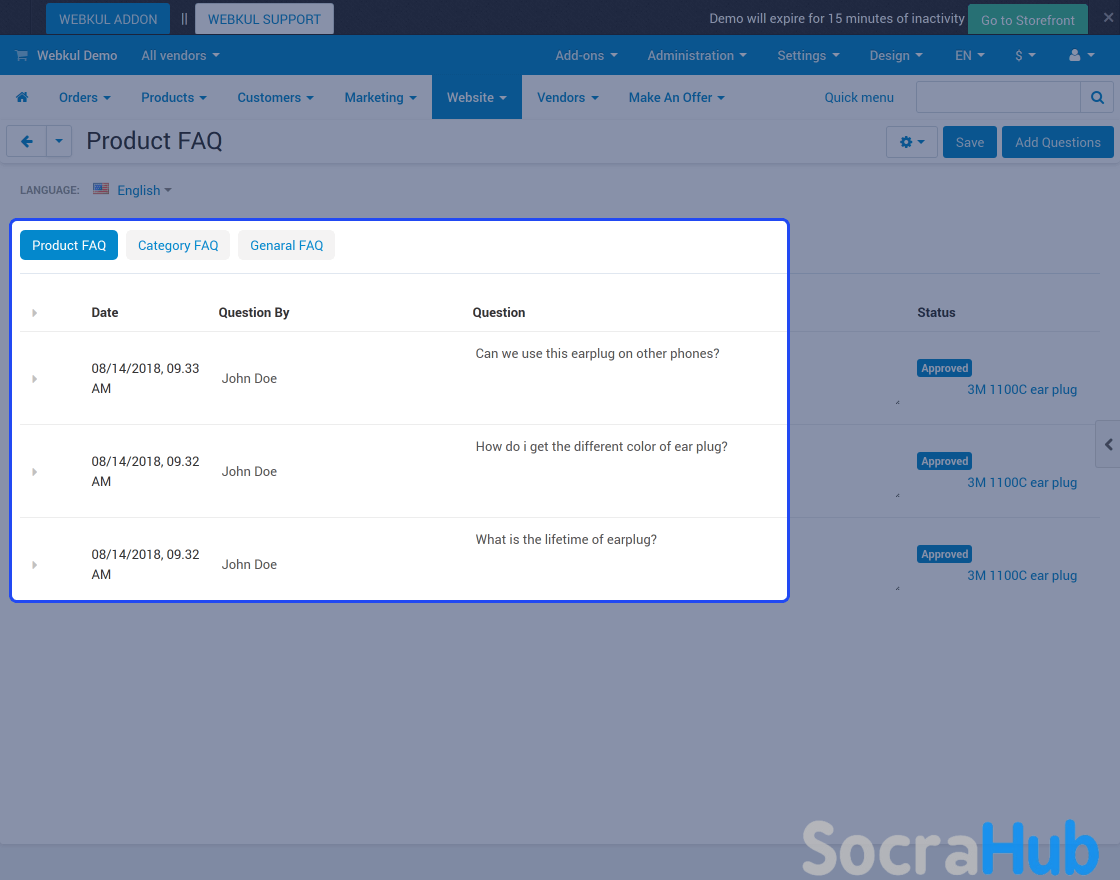Click the back arrow button
This screenshot has width=1120, height=880.
[27, 142]
